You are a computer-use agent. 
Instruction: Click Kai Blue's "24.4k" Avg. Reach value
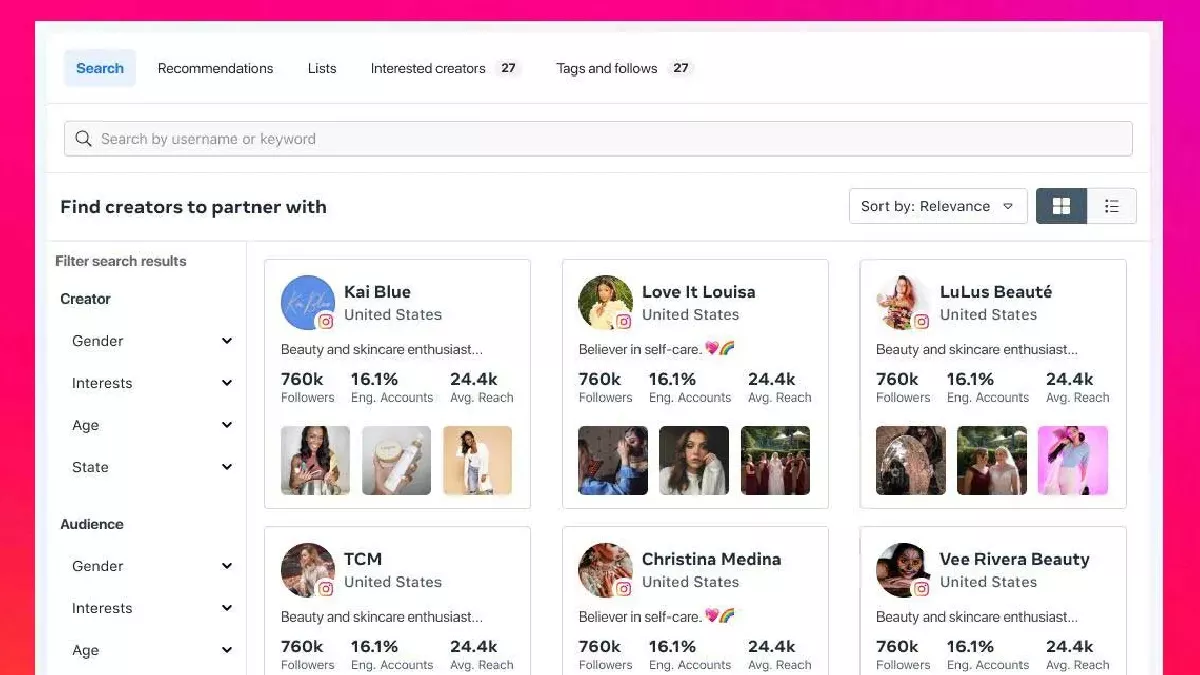(474, 379)
